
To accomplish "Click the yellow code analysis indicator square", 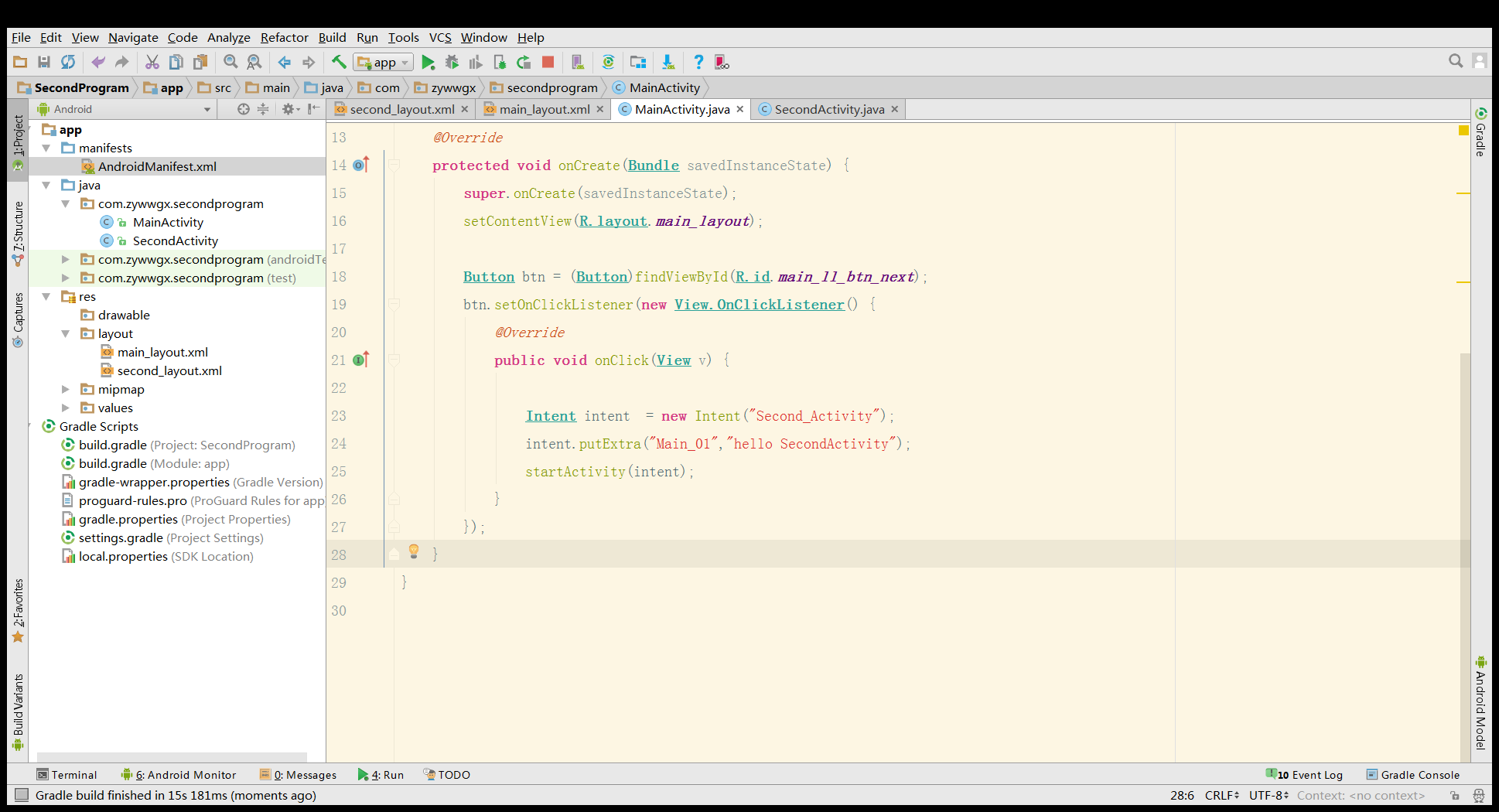I will click(1463, 131).
